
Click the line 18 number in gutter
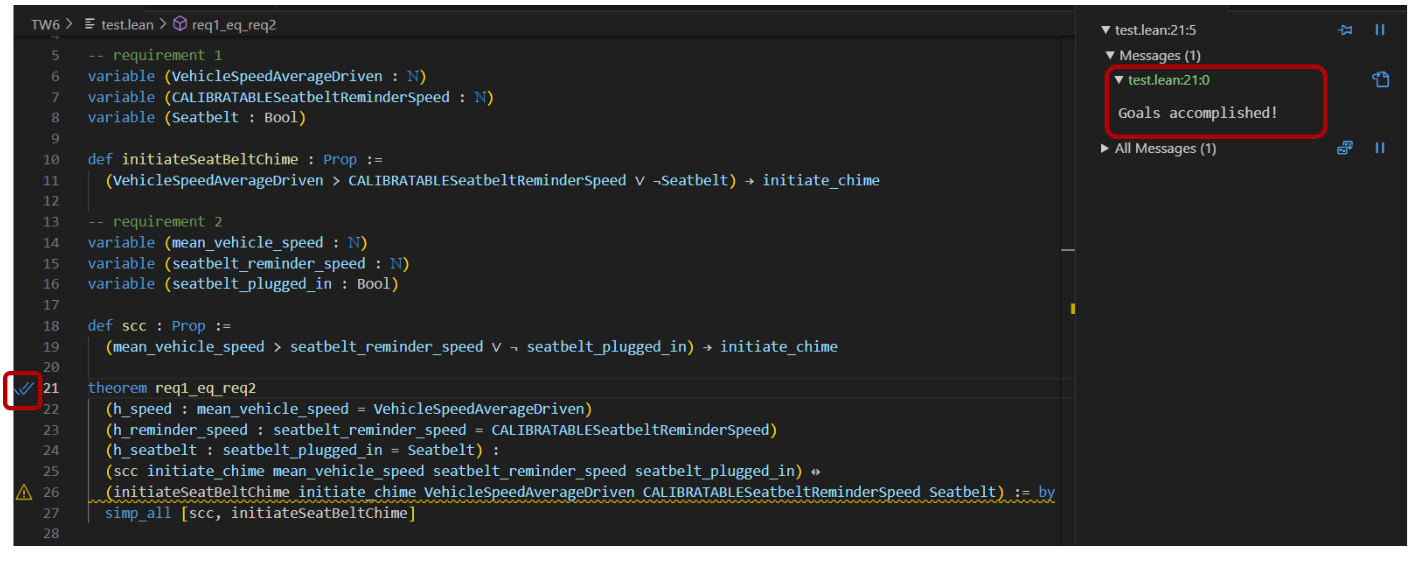tap(52, 326)
